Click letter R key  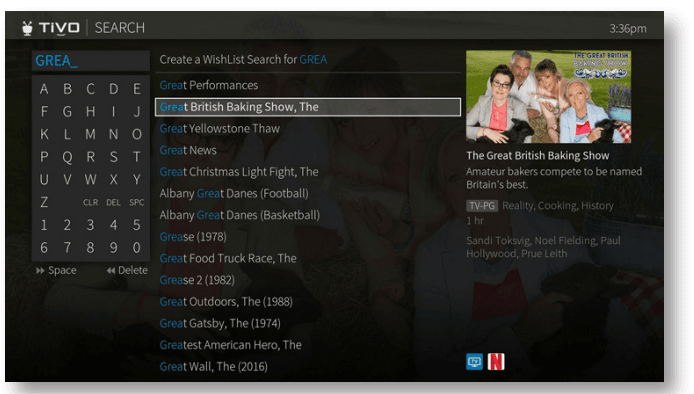[90, 157]
